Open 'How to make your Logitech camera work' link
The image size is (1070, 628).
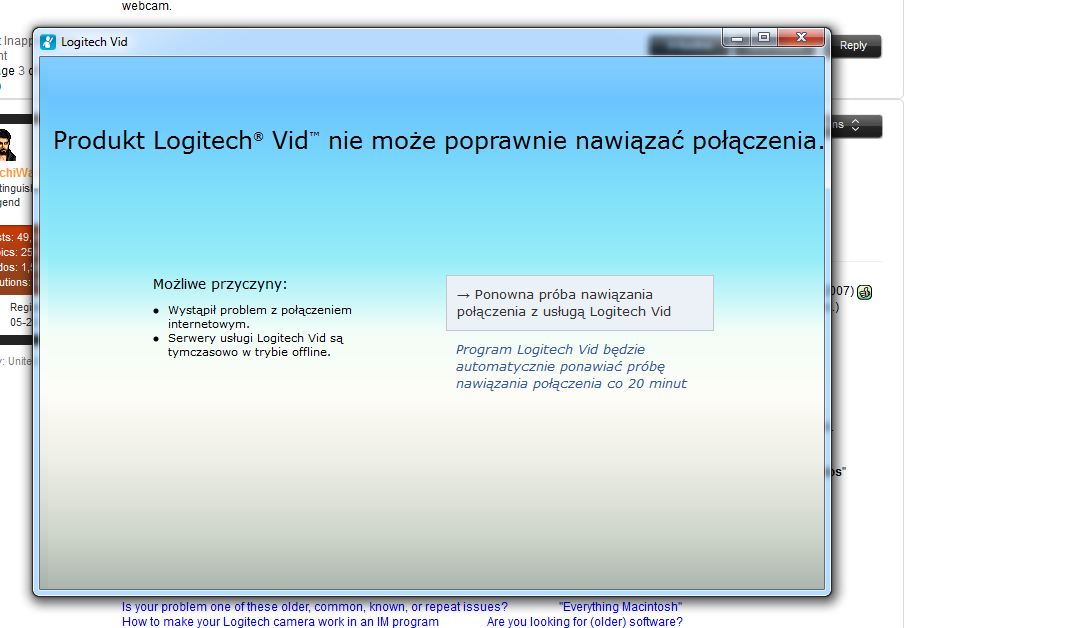(280, 622)
